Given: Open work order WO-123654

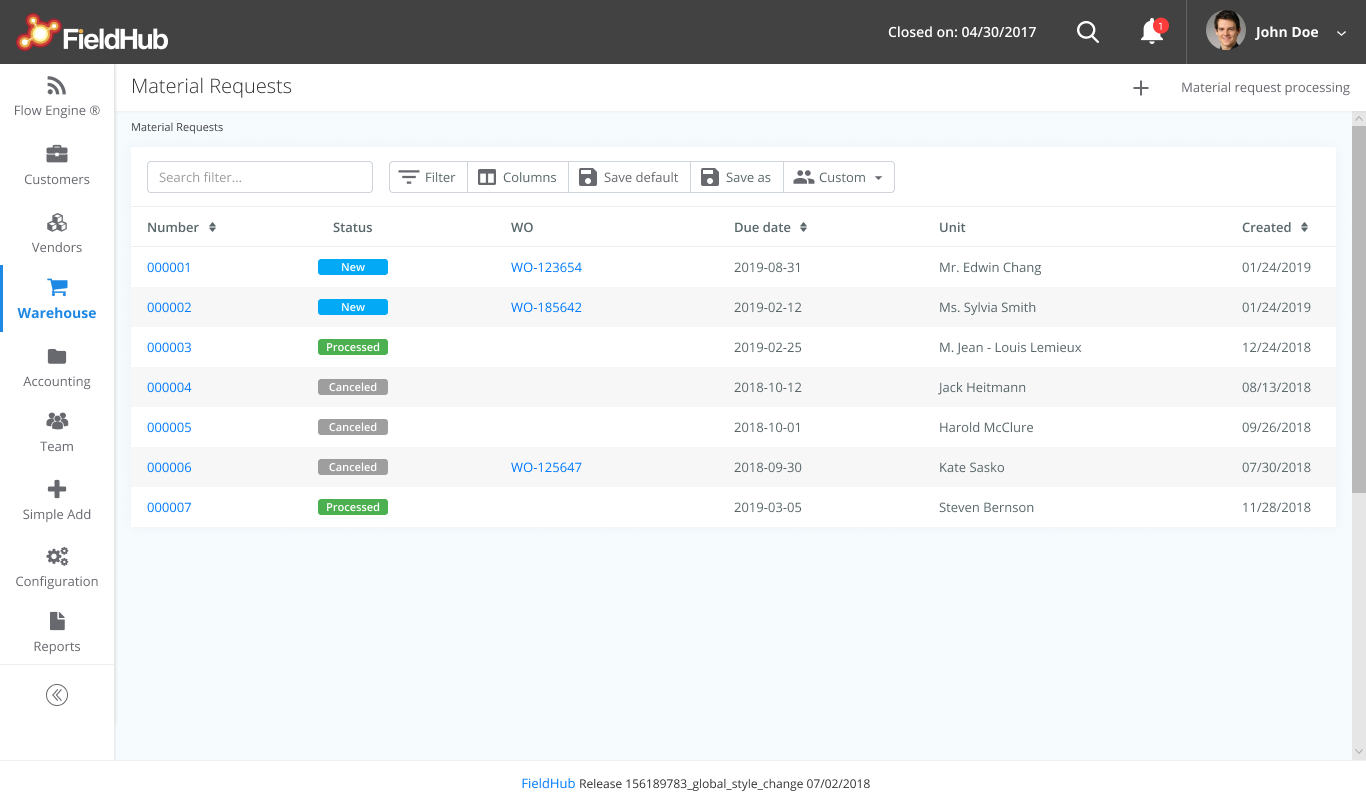Looking at the screenshot, I should point(546,267).
